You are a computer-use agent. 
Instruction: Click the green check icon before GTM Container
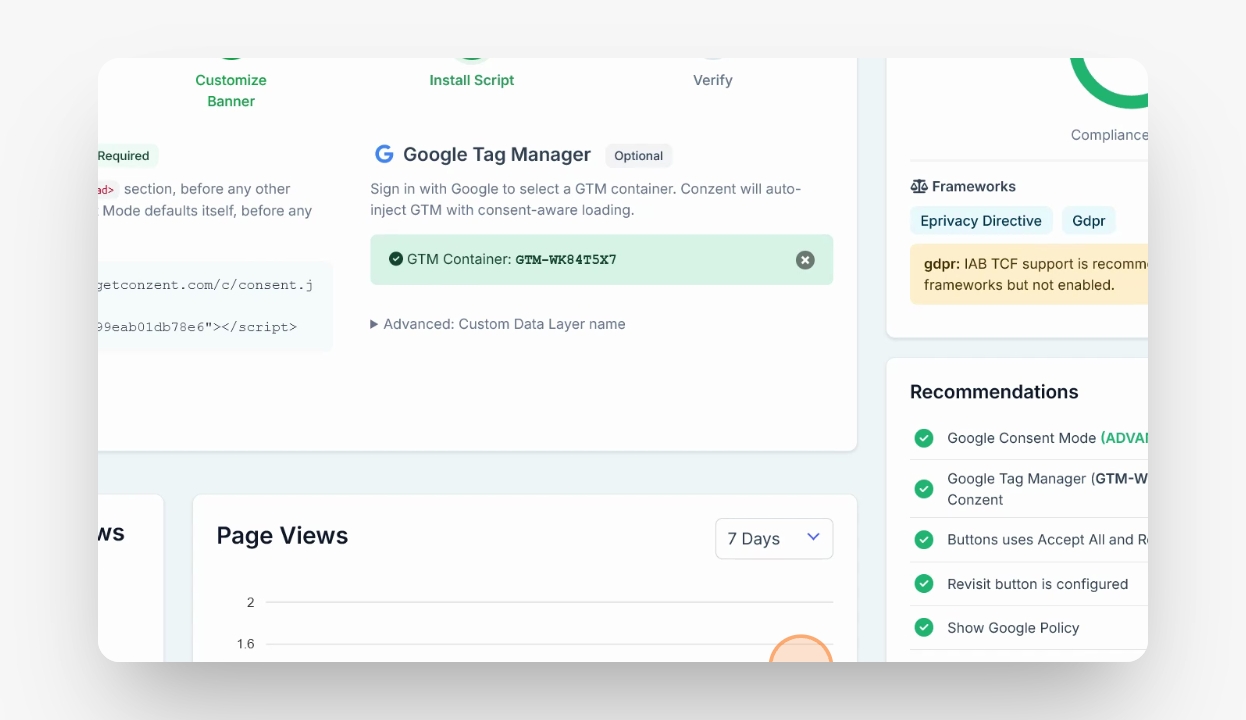pyautogui.click(x=396, y=259)
